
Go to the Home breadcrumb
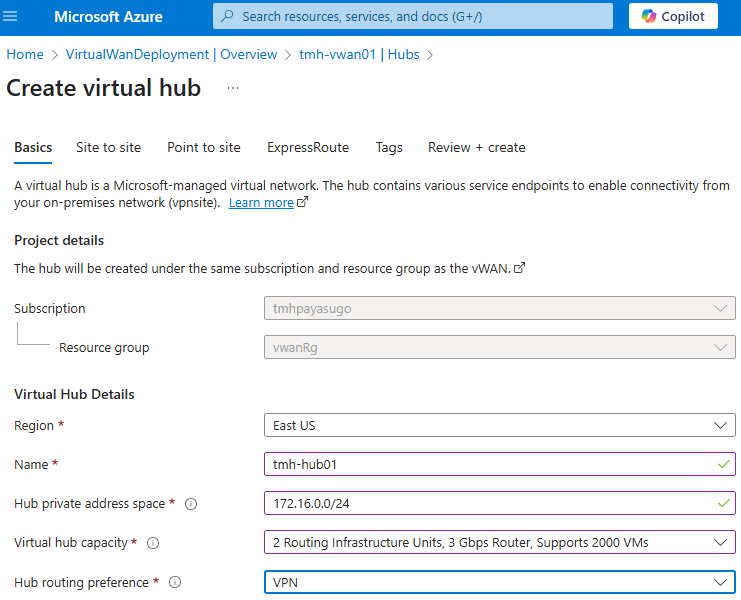click(x=25, y=54)
